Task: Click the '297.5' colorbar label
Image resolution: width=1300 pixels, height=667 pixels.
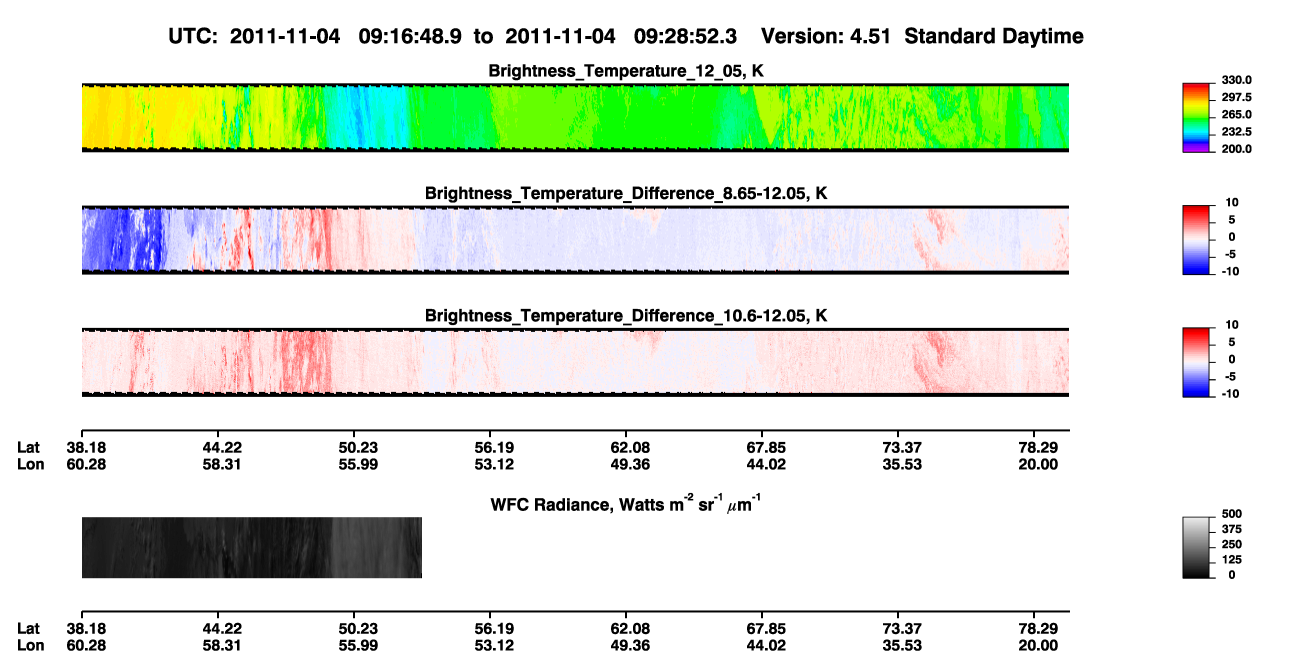Action: tap(1237, 98)
